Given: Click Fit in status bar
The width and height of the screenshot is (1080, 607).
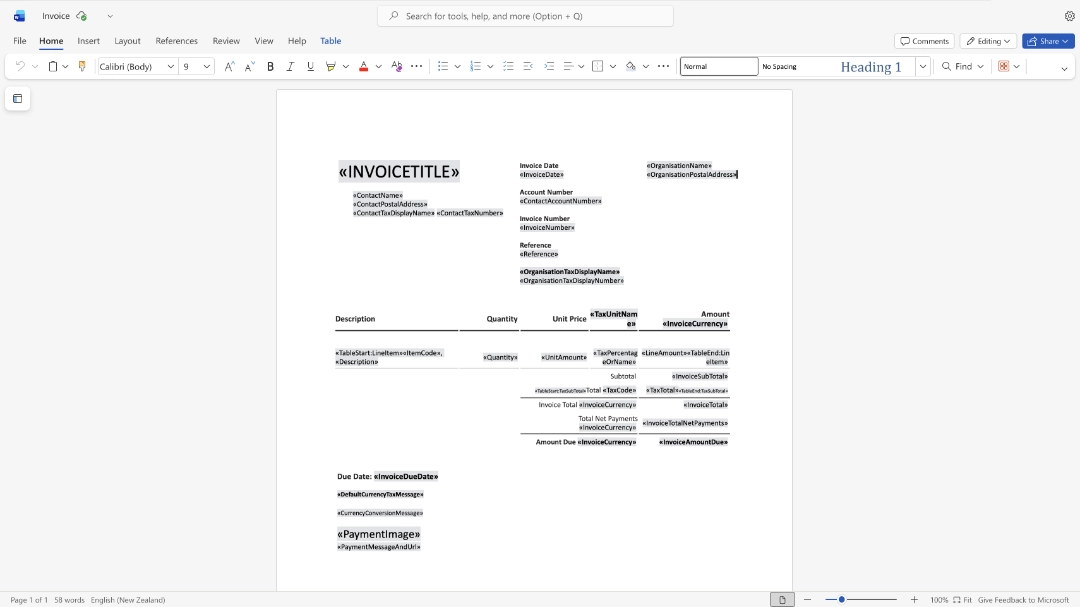Looking at the screenshot, I should [x=962, y=600].
